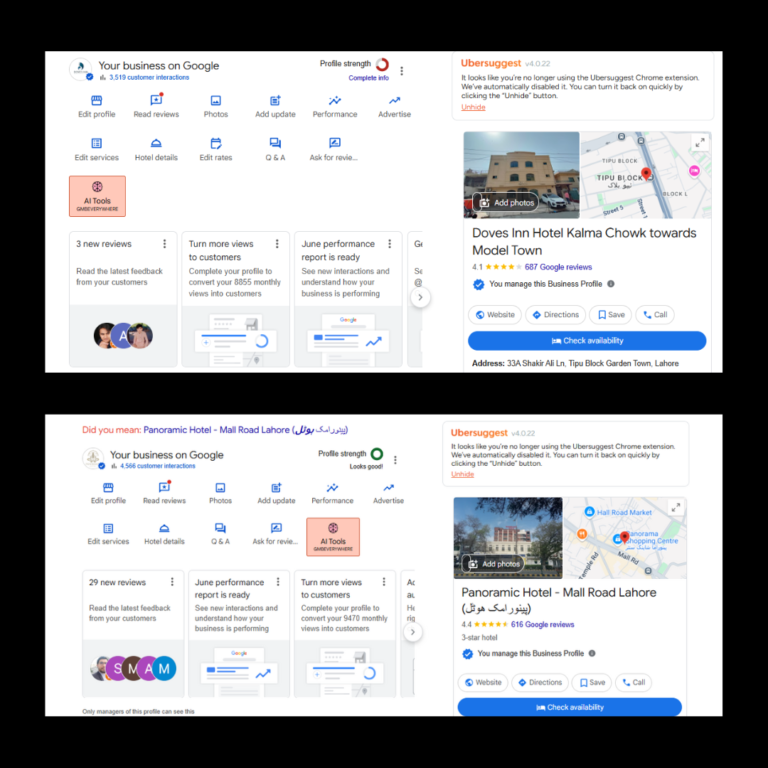Viewport: 768px width, 768px height.
Task: Click Add update in Panoramic Hotel panel
Action: pyautogui.click(x=276, y=494)
